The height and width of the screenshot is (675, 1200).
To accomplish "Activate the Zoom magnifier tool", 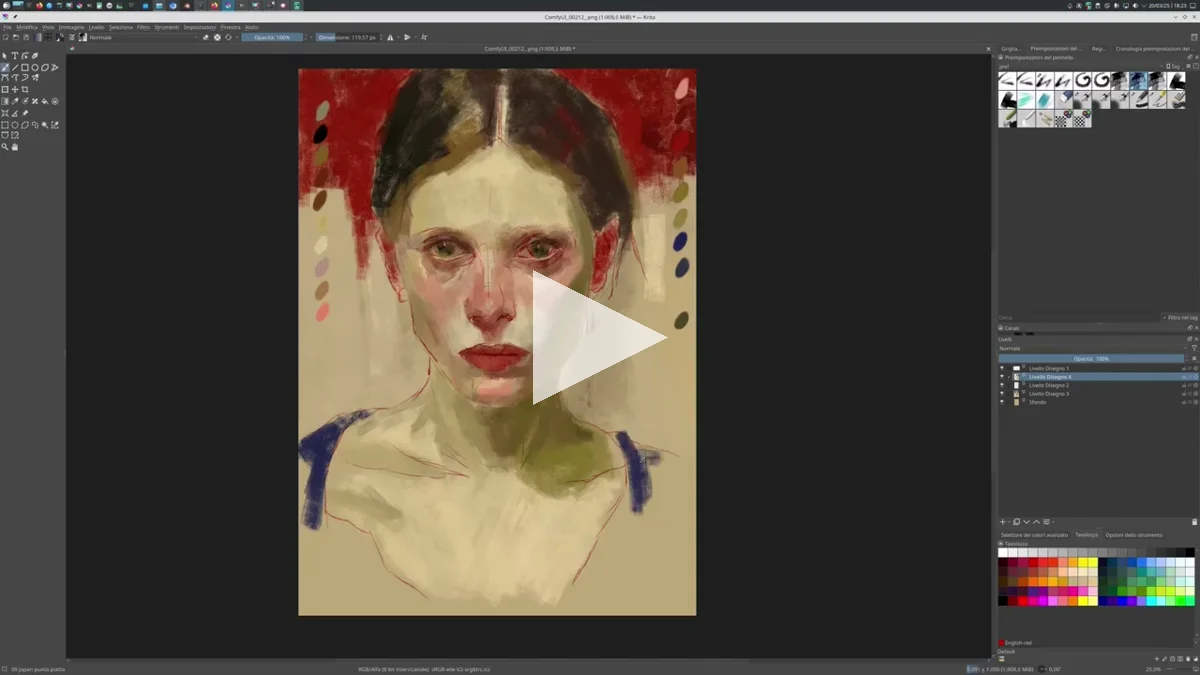I will pyautogui.click(x=5, y=147).
